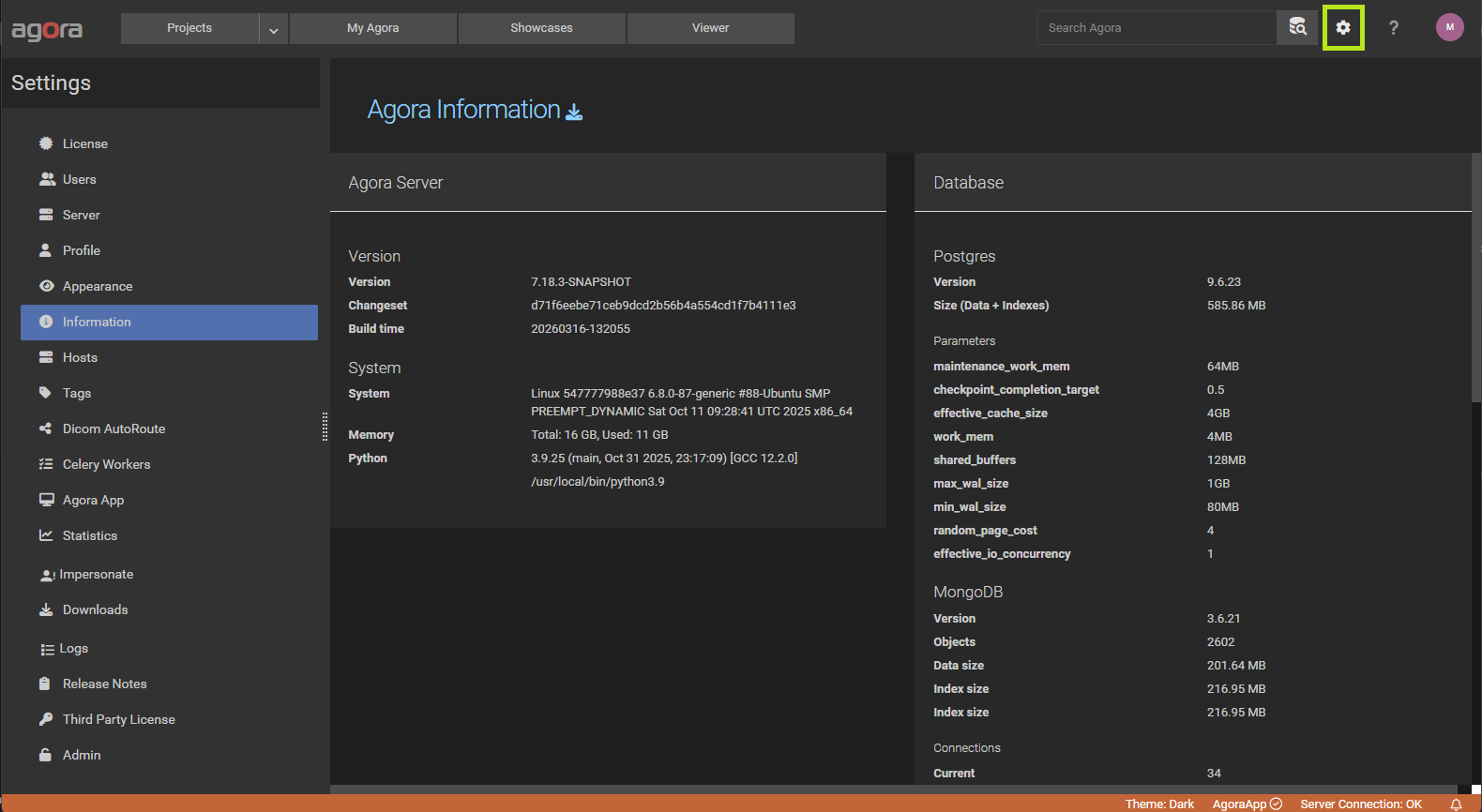Download Agora Information via download icon

(x=574, y=112)
